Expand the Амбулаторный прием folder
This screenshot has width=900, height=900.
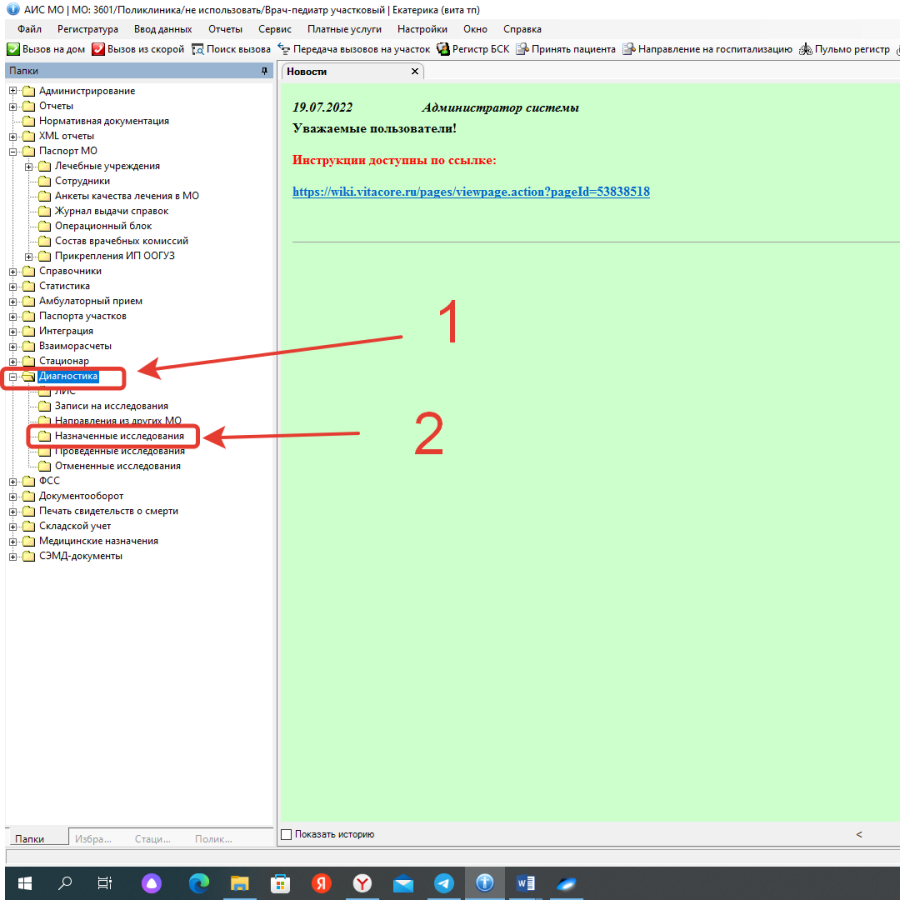click(x=13, y=301)
